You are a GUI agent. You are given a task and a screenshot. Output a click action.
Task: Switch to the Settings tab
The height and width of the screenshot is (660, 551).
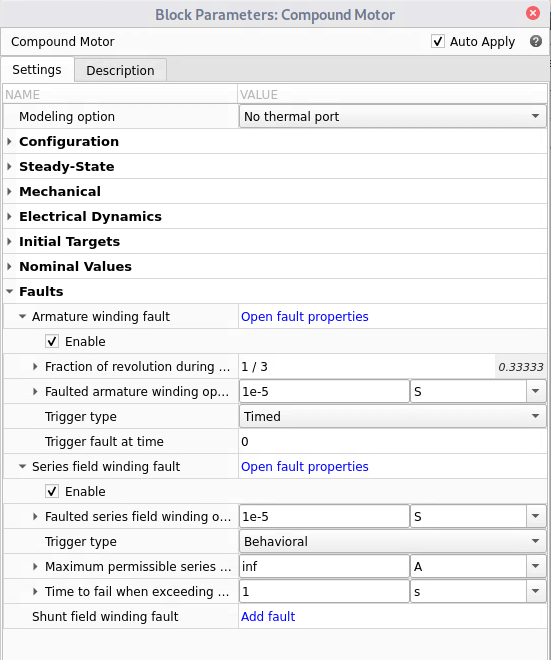pyautogui.click(x=37, y=69)
